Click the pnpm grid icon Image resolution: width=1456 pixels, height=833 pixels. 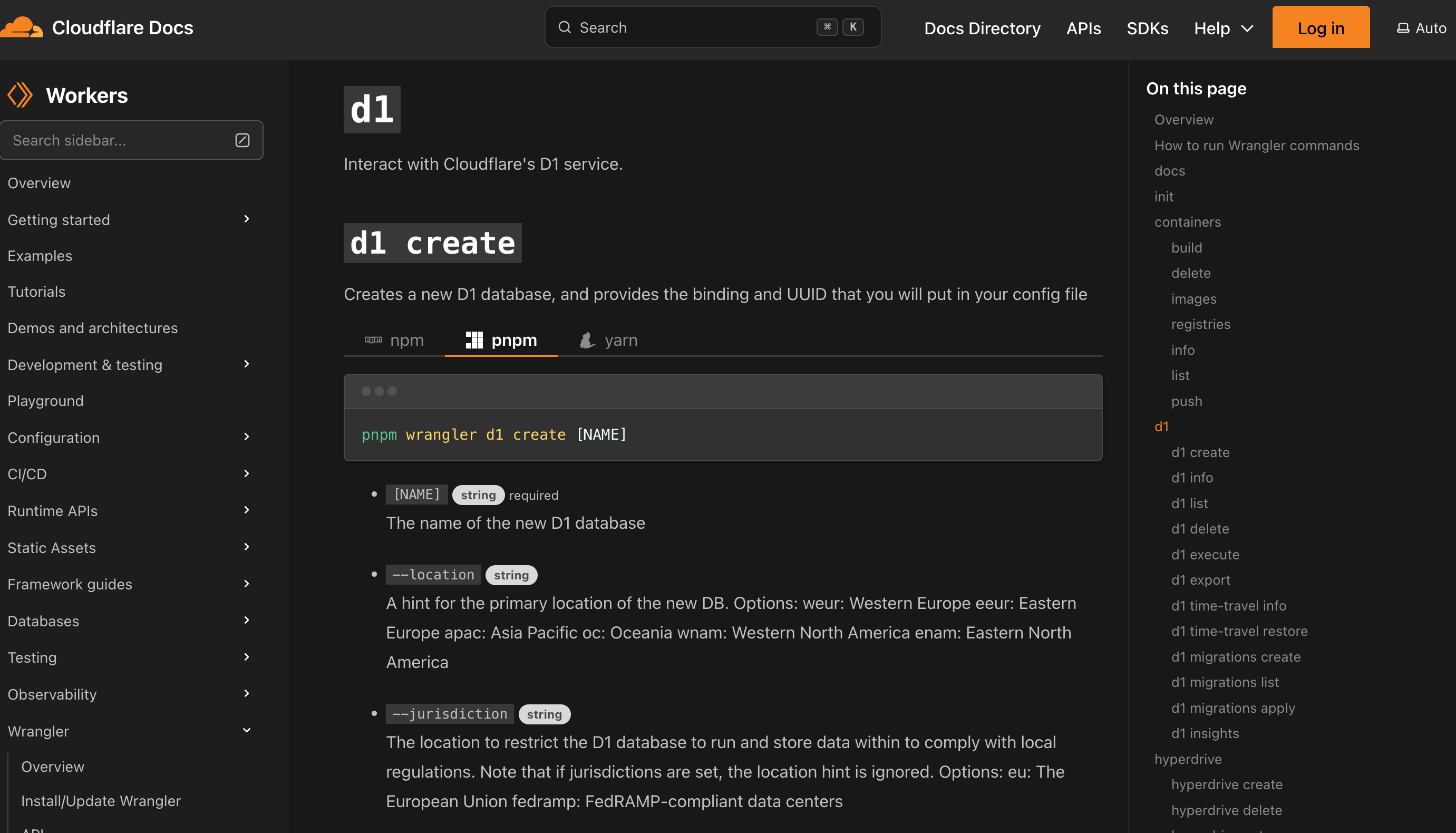tap(474, 340)
